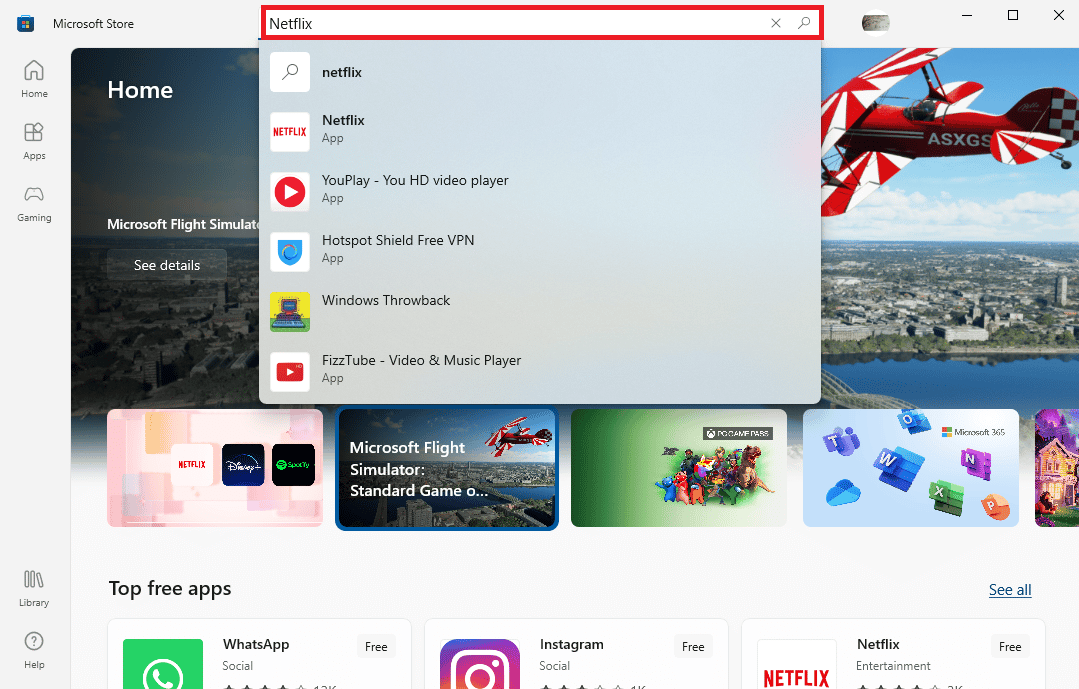The image size is (1079, 689).
Task: Click the FizzTube player icon in suggestions
Action: [290, 371]
